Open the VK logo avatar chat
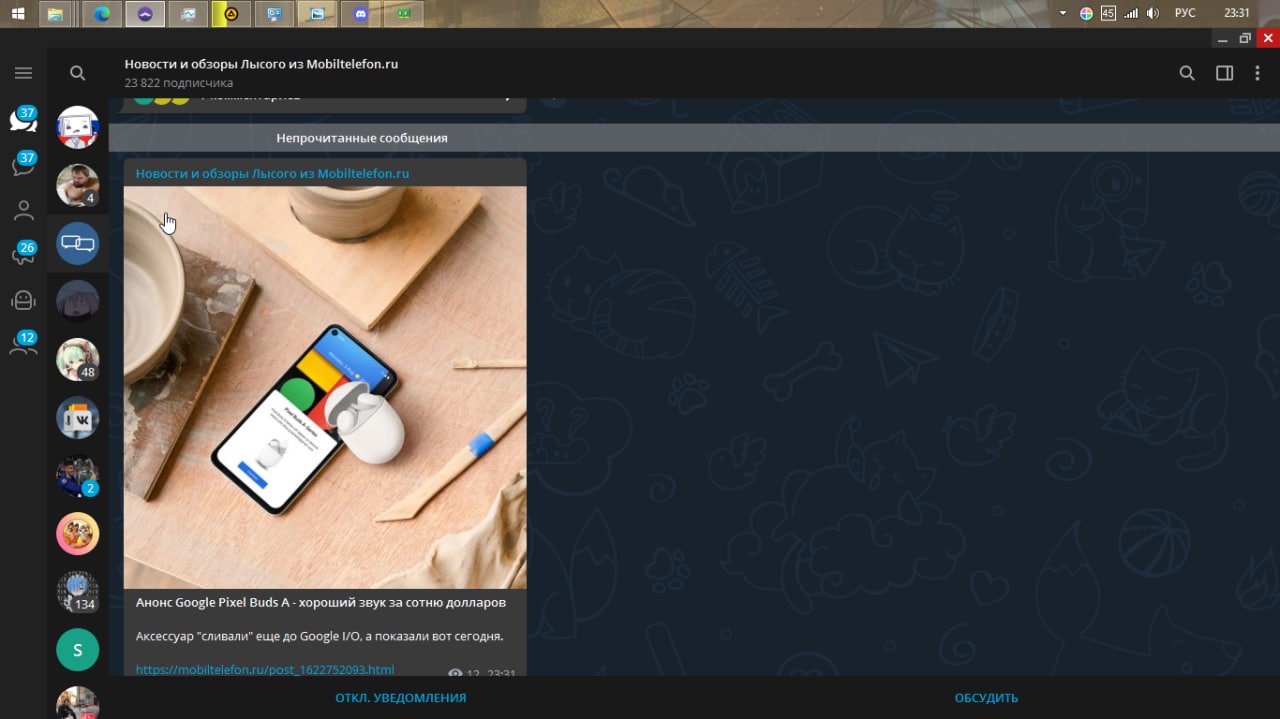 [x=77, y=418]
